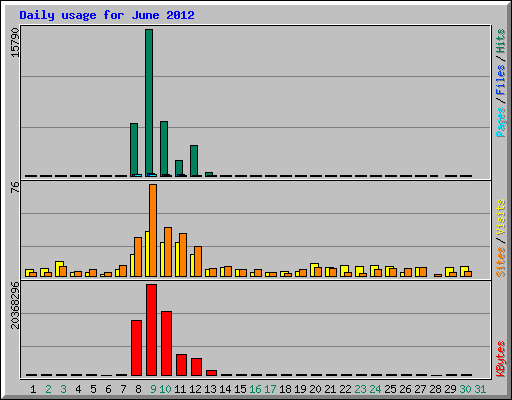The image size is (512, 400).
Task: Click day label 1 on the x-axis
Action: (x=33, y=389)
